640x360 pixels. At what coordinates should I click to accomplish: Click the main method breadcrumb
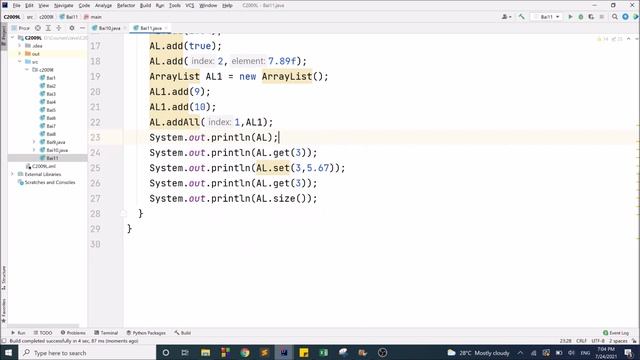point(93,17)
